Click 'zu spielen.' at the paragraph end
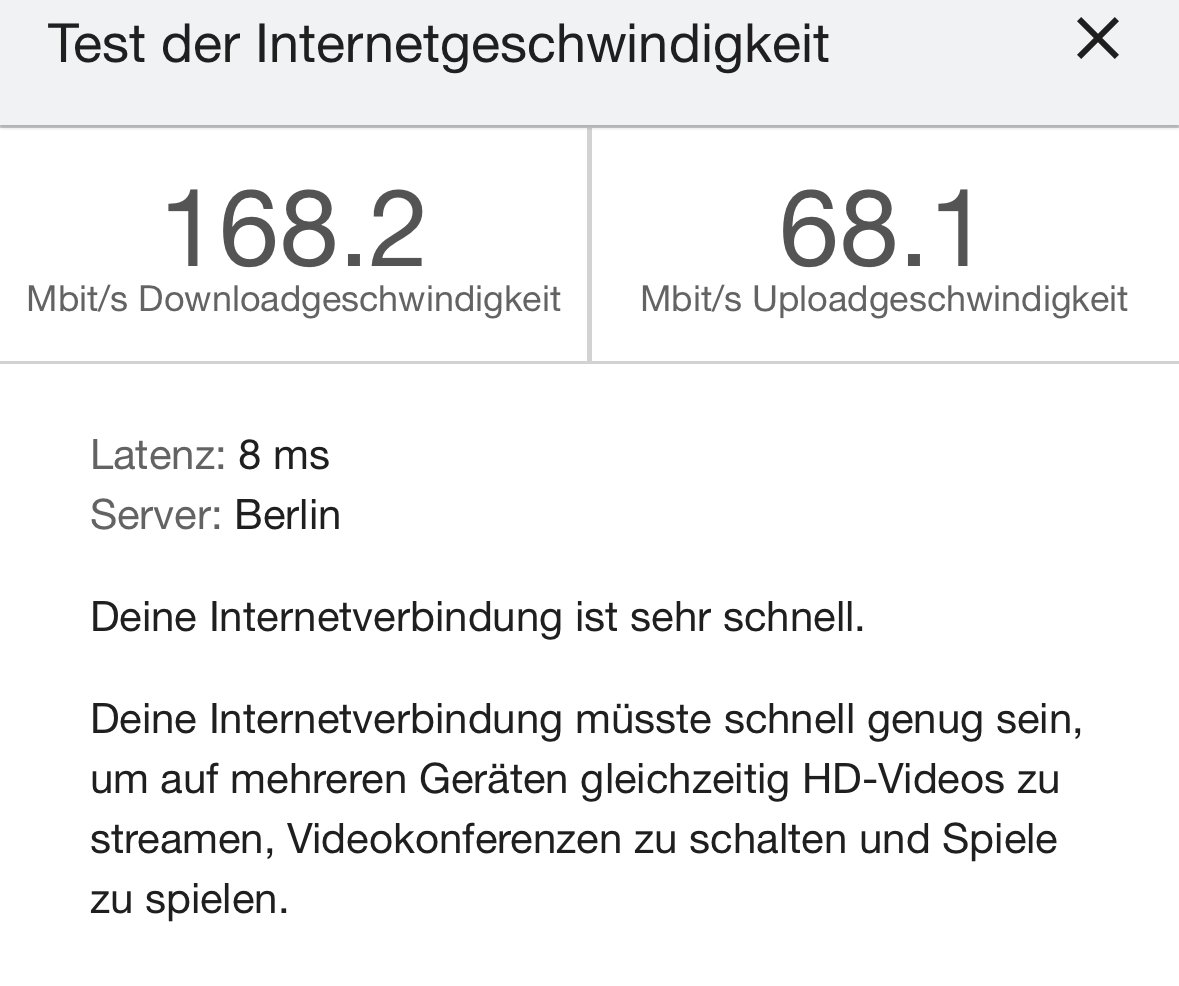The height and width of the screenshot is (986, 1179). point(189,899)
